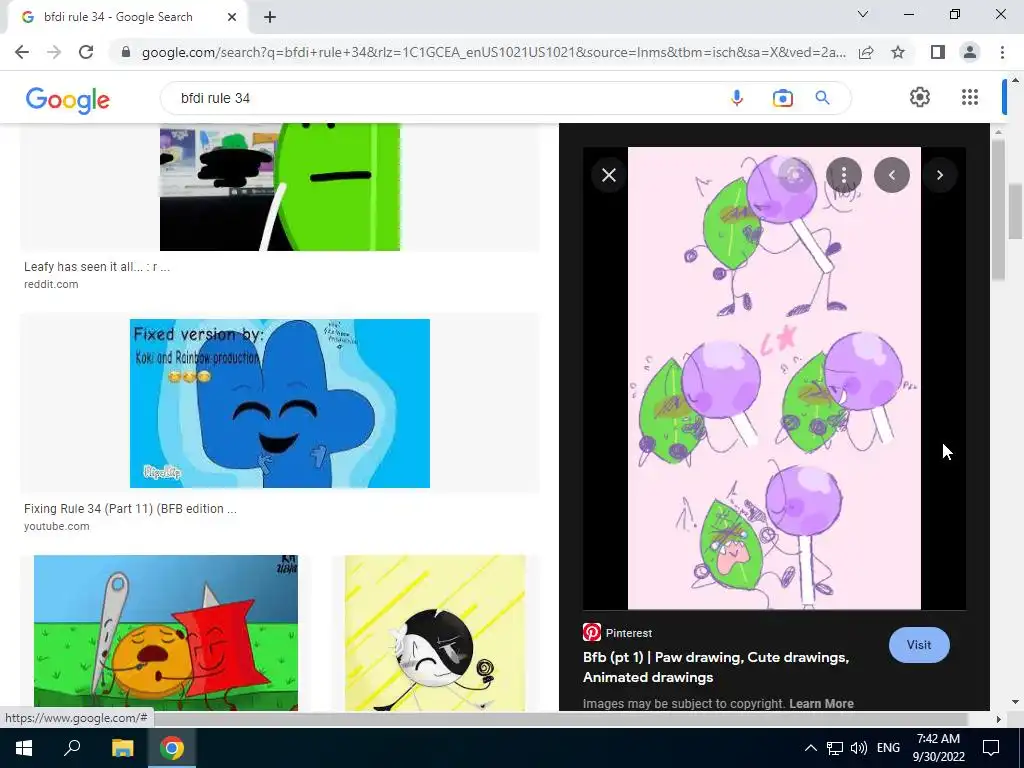Show the next image in the preview
The width and height of the screenshot is (1024, 768).
pyautogui.click(x=940, y=175)
